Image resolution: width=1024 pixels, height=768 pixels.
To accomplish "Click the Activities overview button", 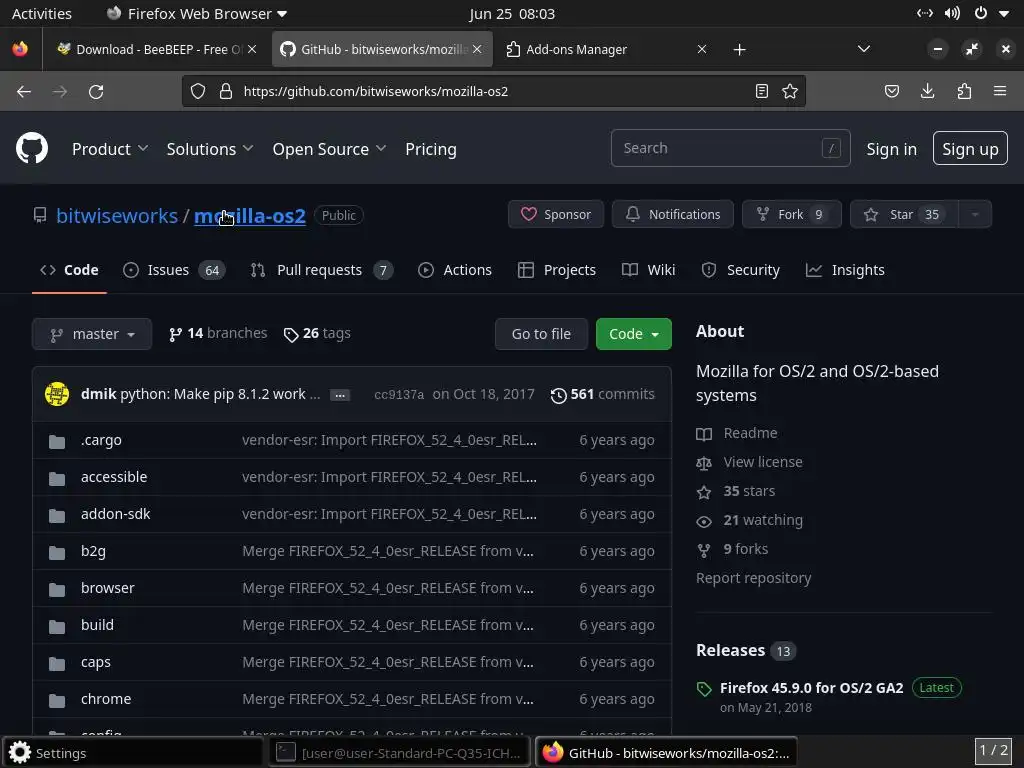I will (x=42, y=14).
